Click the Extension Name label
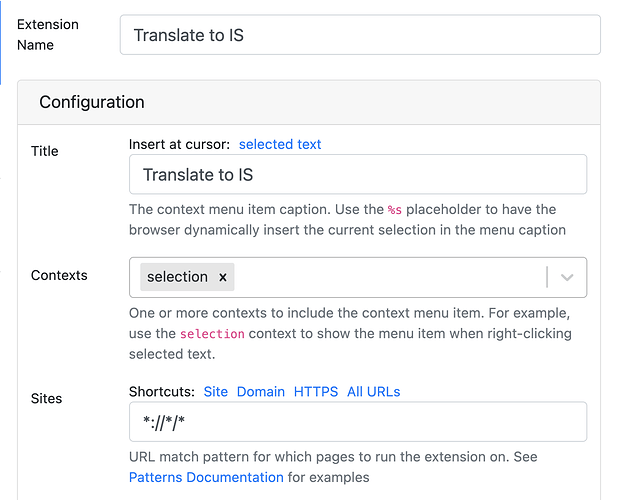Viewport: 625px width, 500px height. coord(48,34)
